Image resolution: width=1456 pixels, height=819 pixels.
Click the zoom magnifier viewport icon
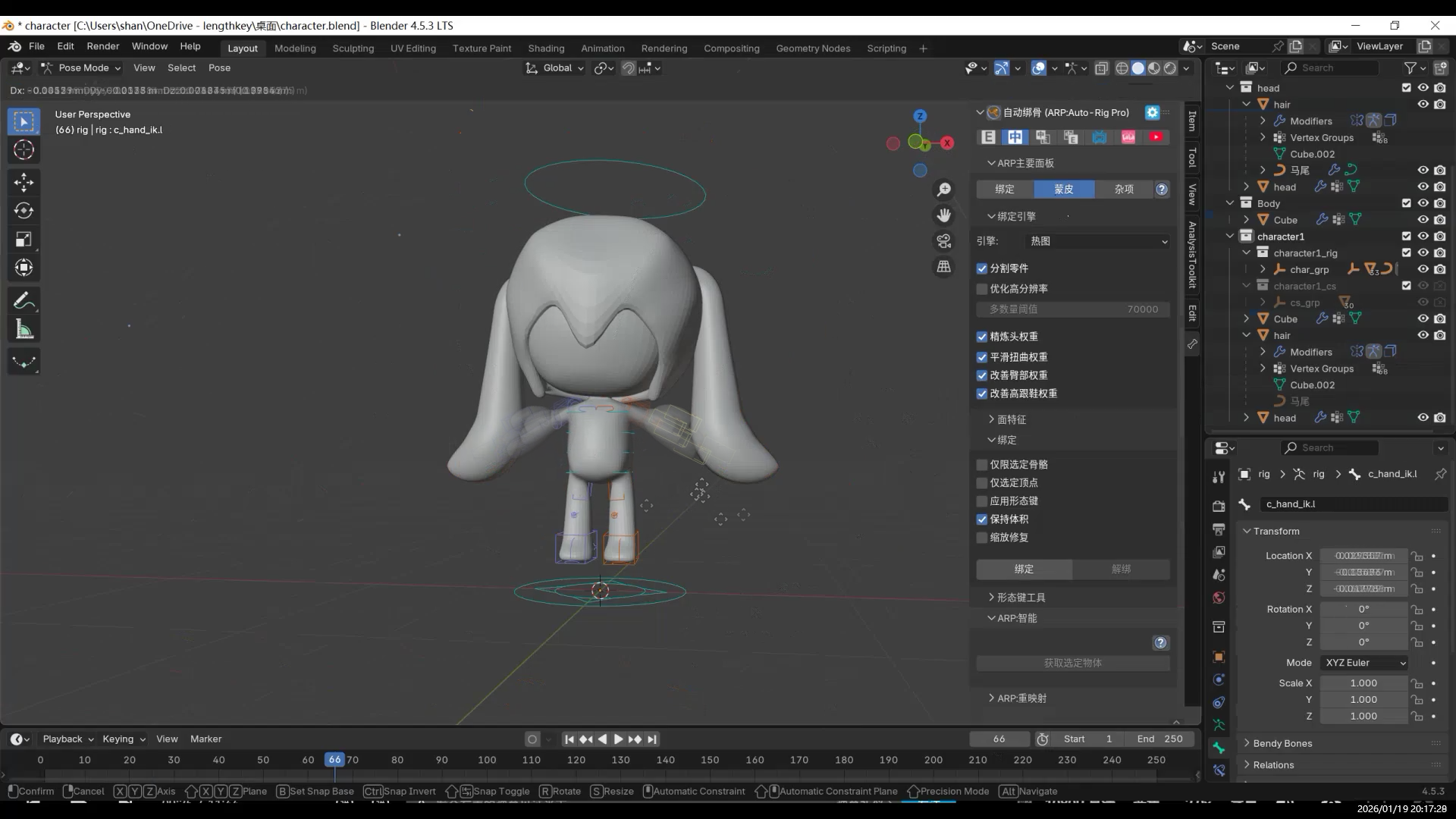click(x=943, y=190)
